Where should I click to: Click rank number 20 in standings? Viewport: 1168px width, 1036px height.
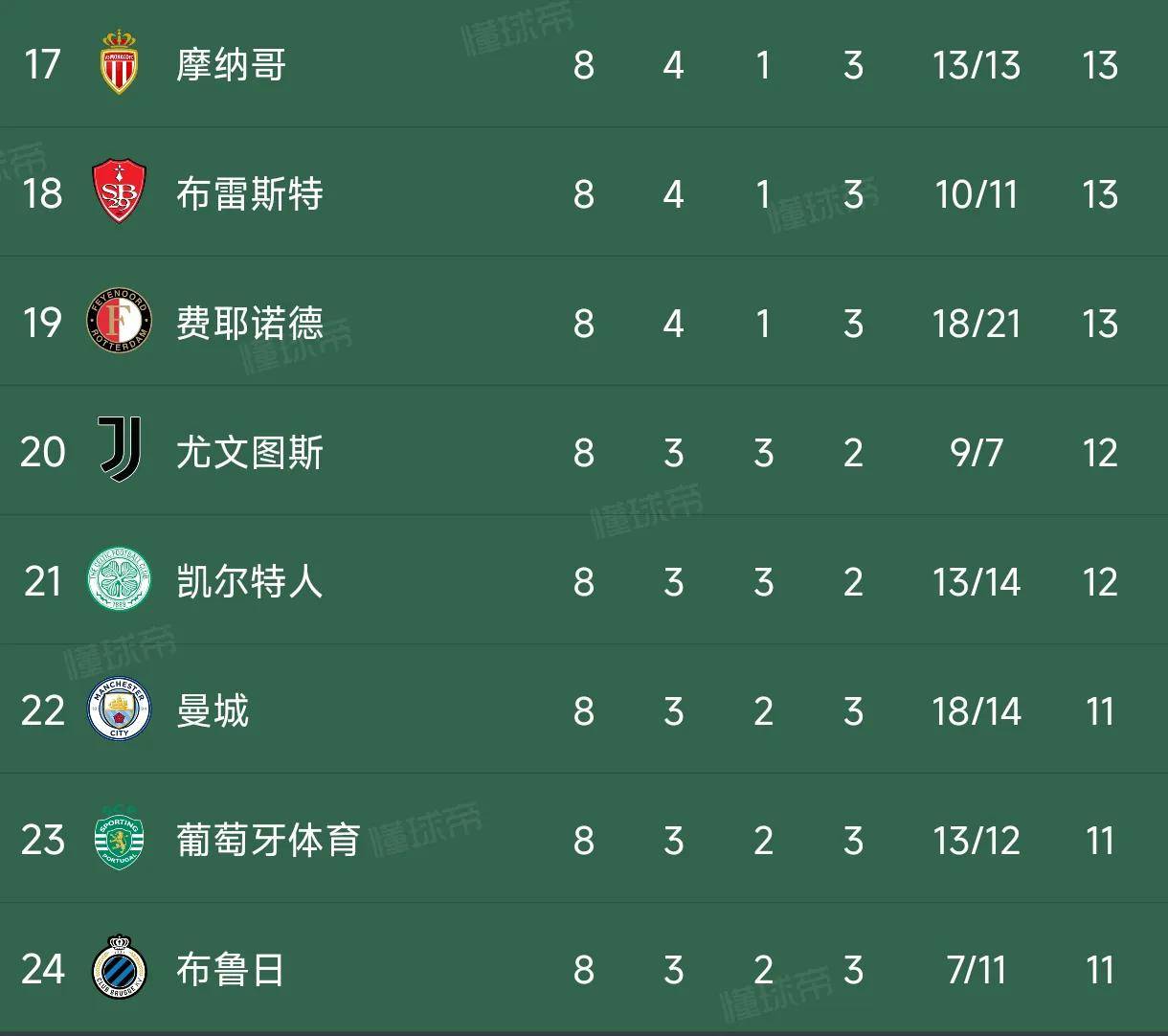click(x=43, y=453)
